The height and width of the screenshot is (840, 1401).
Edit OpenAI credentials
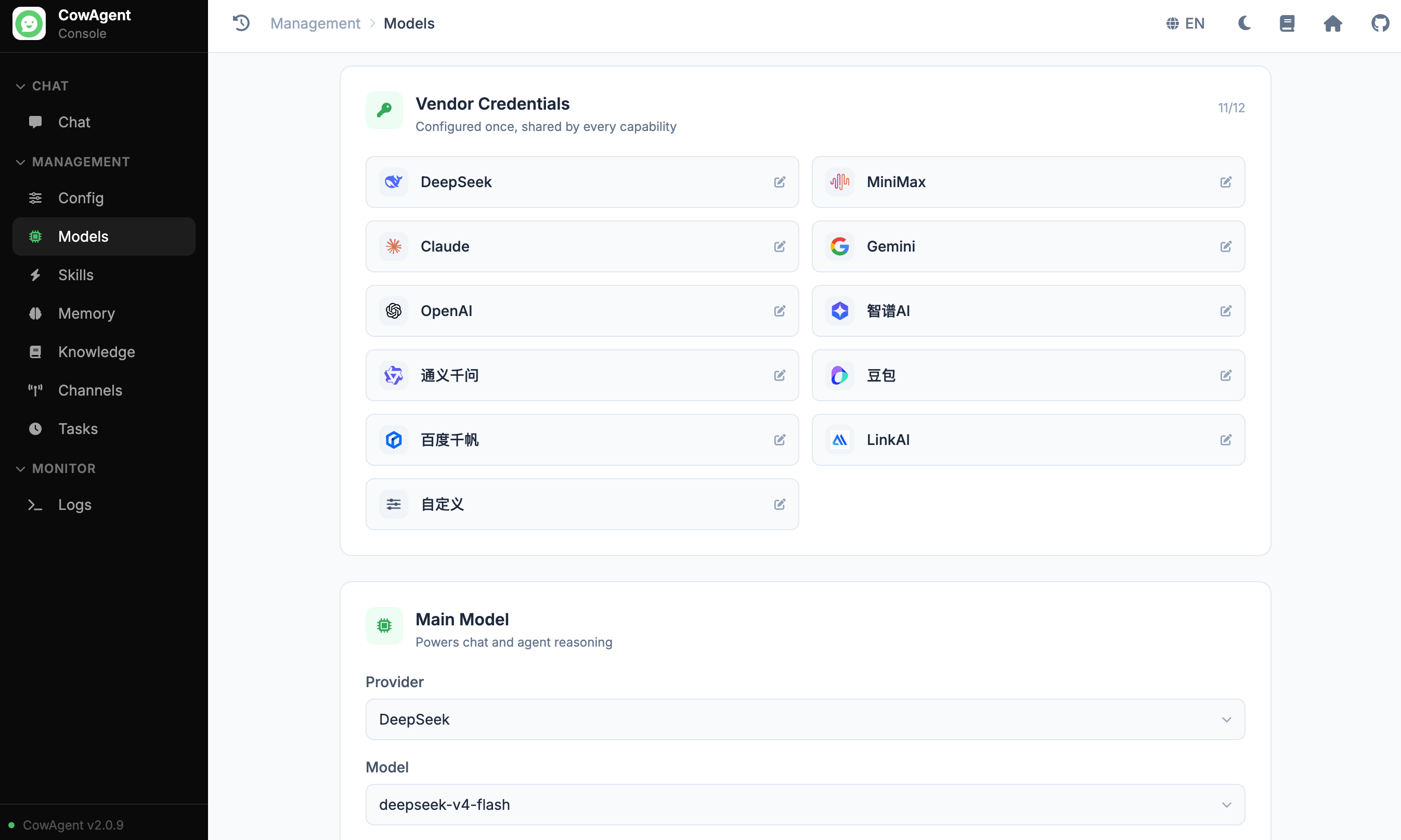pos(779,311)
